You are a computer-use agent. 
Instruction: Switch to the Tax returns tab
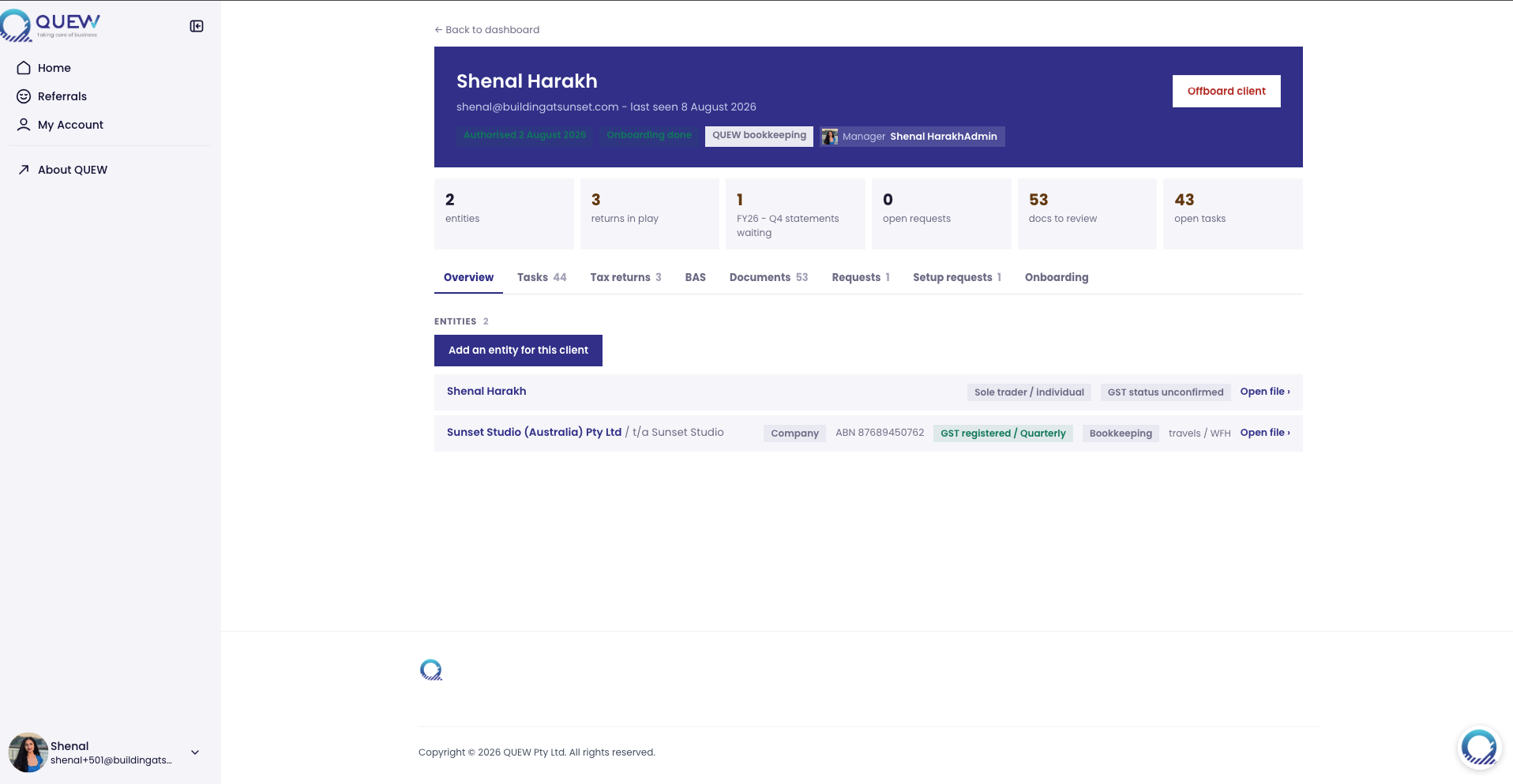click(x=625, y=278)
